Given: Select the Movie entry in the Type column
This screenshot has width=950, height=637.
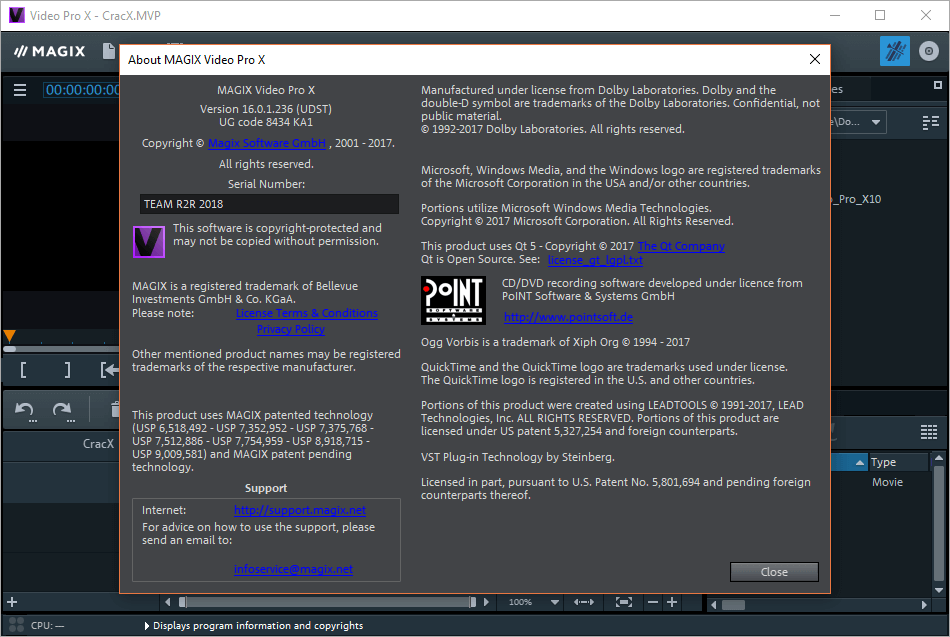Looking at the screenshot, I should [x=887, y=482].
